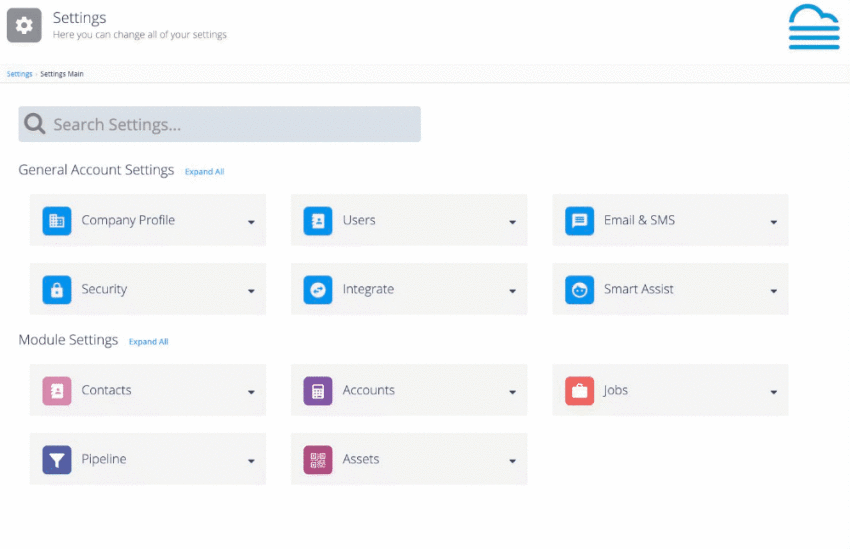Expand the Contacts section arrow

[251, 392]
